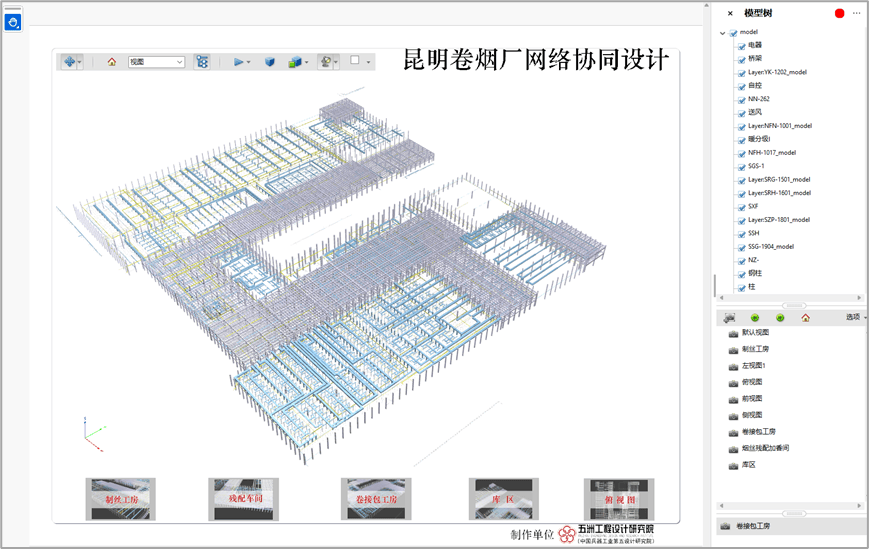Open the background color swatch in toolbar
The width and height of the screenshot is (869, 549).
pyautogui.click(x=355, y=61)
